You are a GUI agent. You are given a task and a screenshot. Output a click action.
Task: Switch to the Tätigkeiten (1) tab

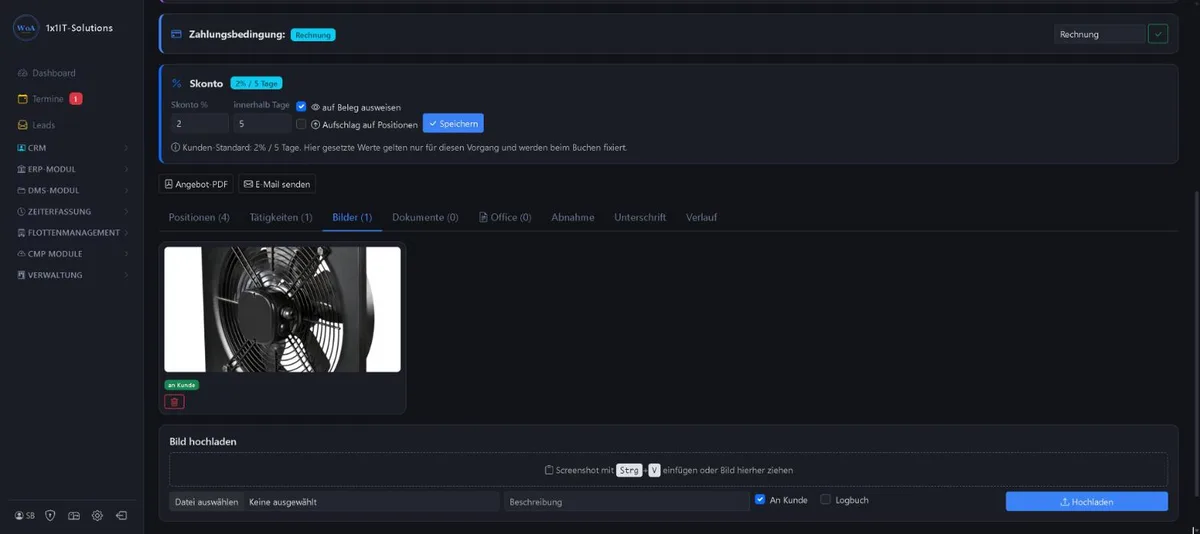[281, 217]
